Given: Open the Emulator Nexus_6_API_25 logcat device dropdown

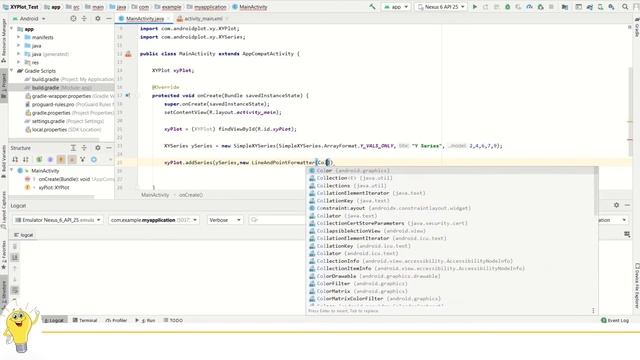Looking at the screenshot, I should pos(58,220).
